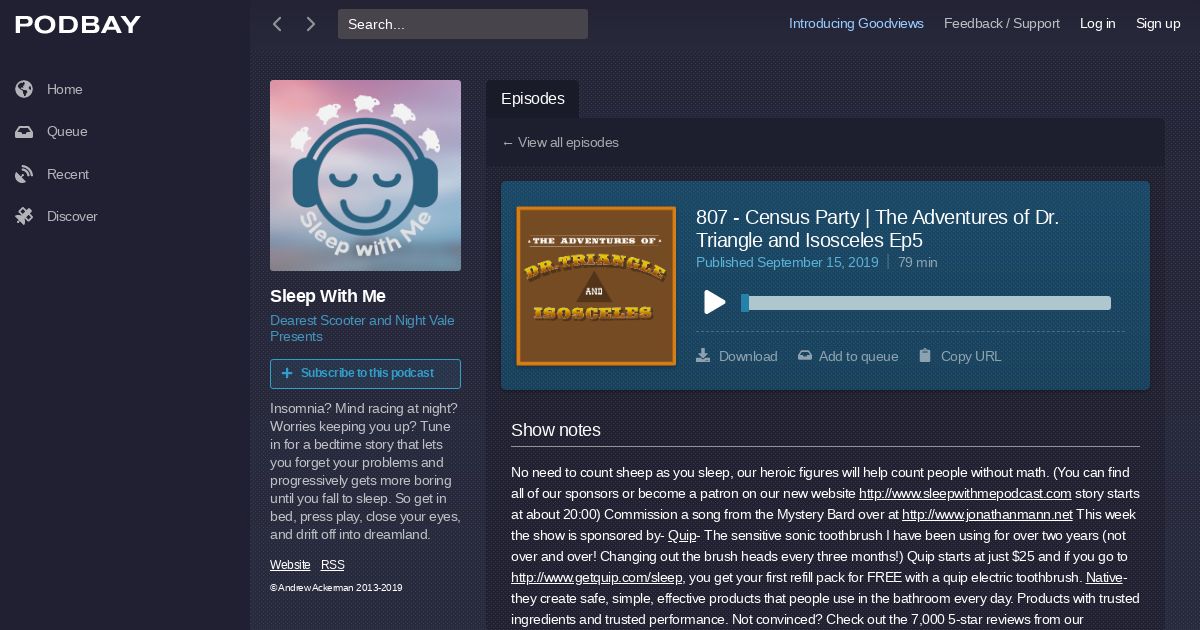Click the Native sponsor link

(x=1104, y=578)
